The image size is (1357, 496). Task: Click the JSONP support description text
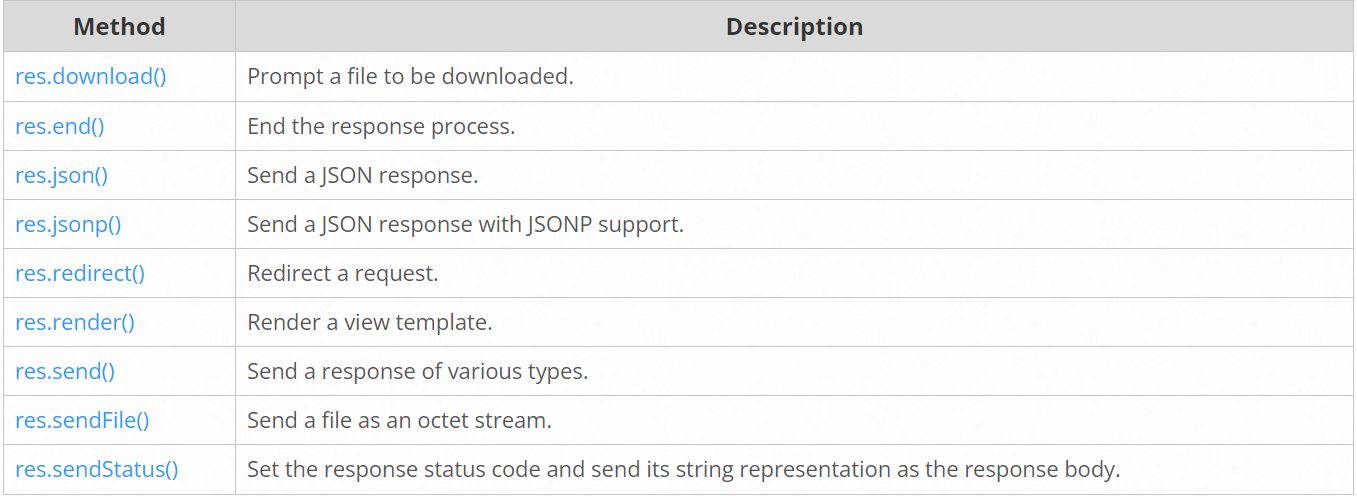(x=465, y=224)
